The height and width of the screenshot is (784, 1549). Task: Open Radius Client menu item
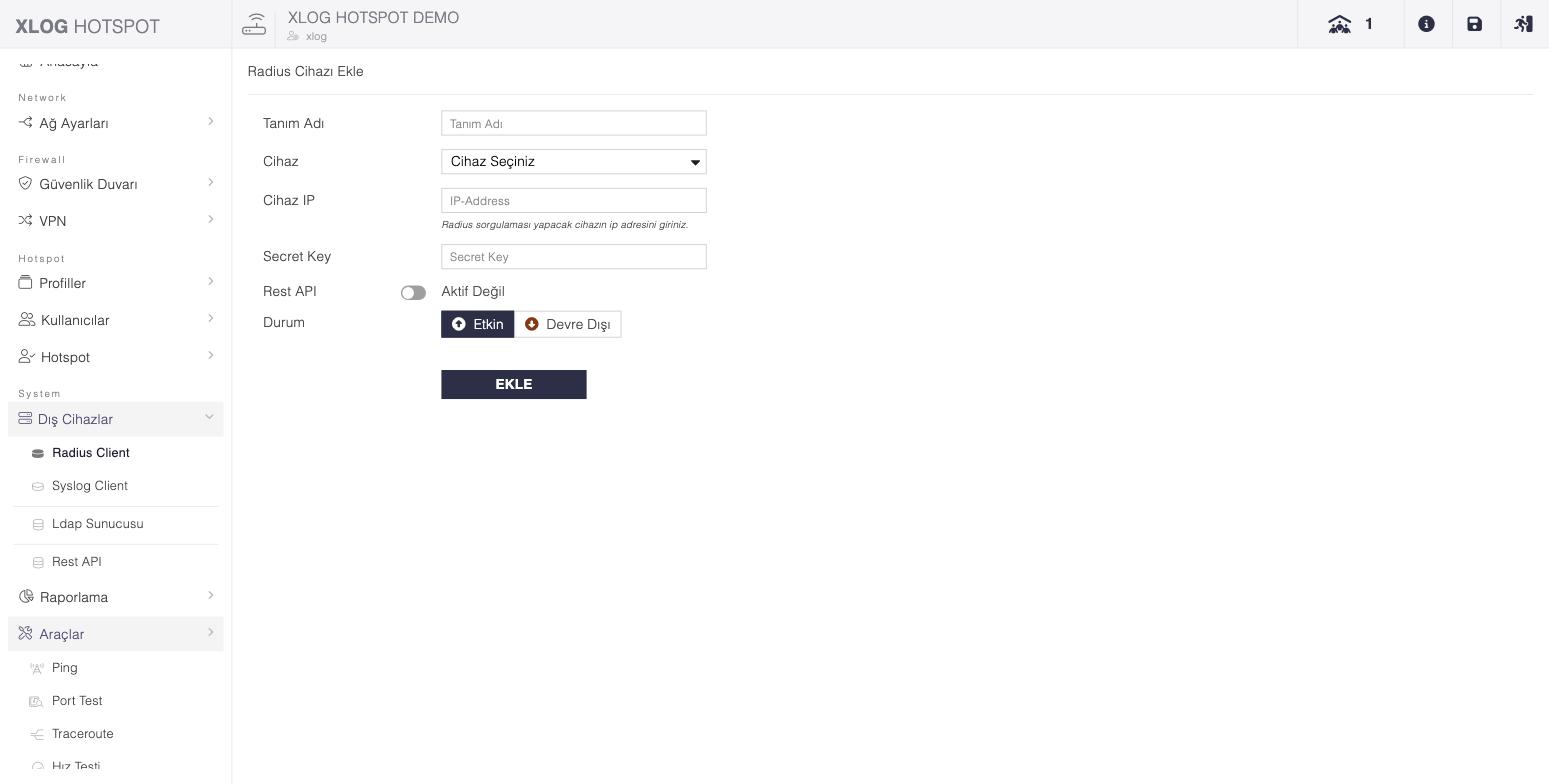[x=91, y=453]
